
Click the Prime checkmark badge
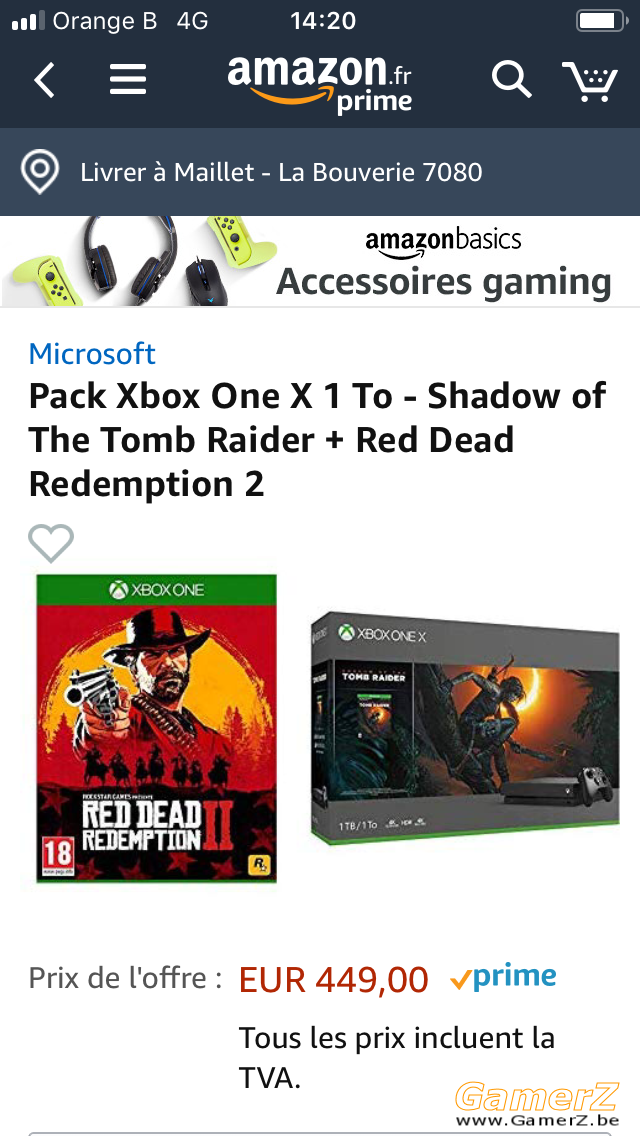coord(503,978)
